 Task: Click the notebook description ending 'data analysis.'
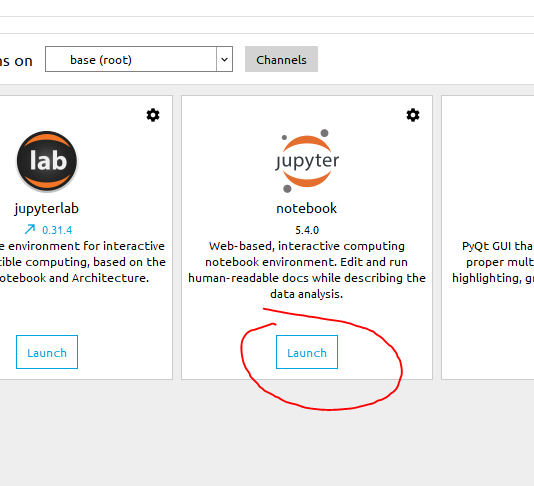(307, 270)
